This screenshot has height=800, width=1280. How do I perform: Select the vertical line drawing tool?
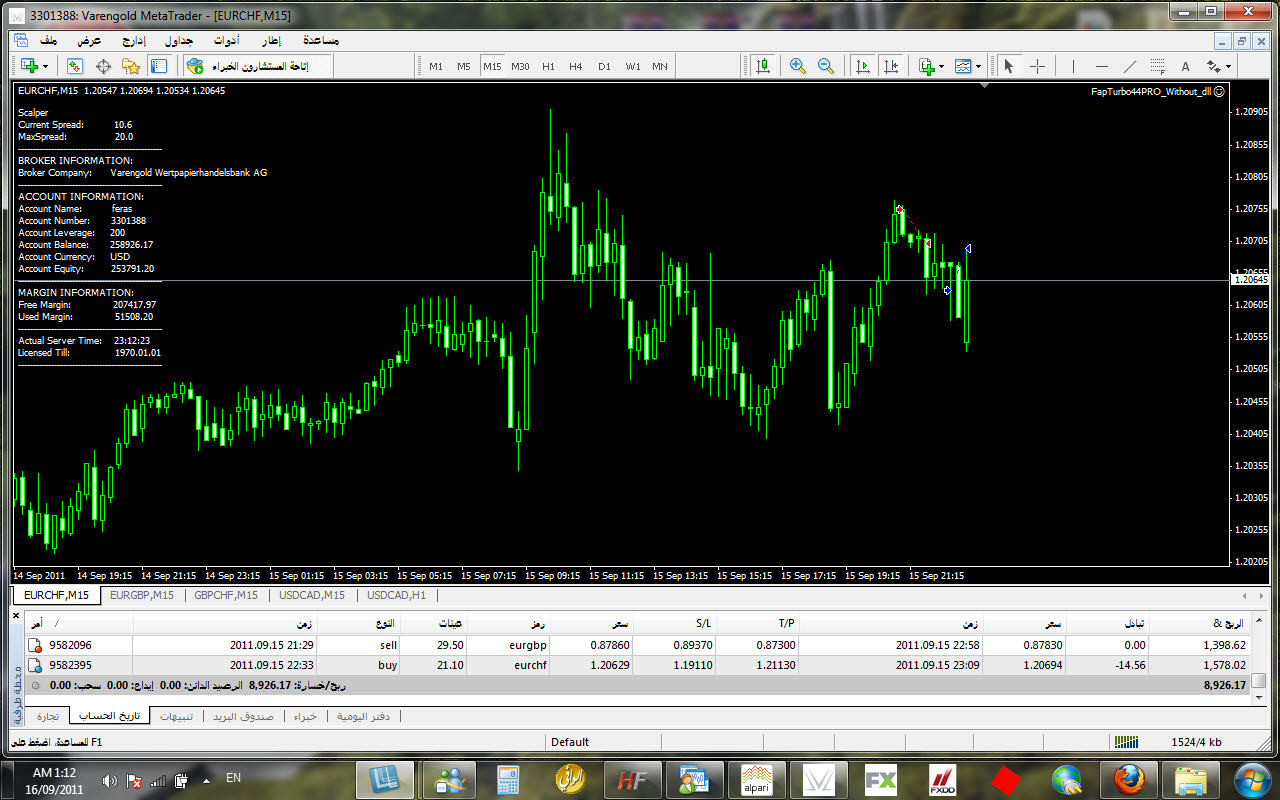pos(1074,66)
